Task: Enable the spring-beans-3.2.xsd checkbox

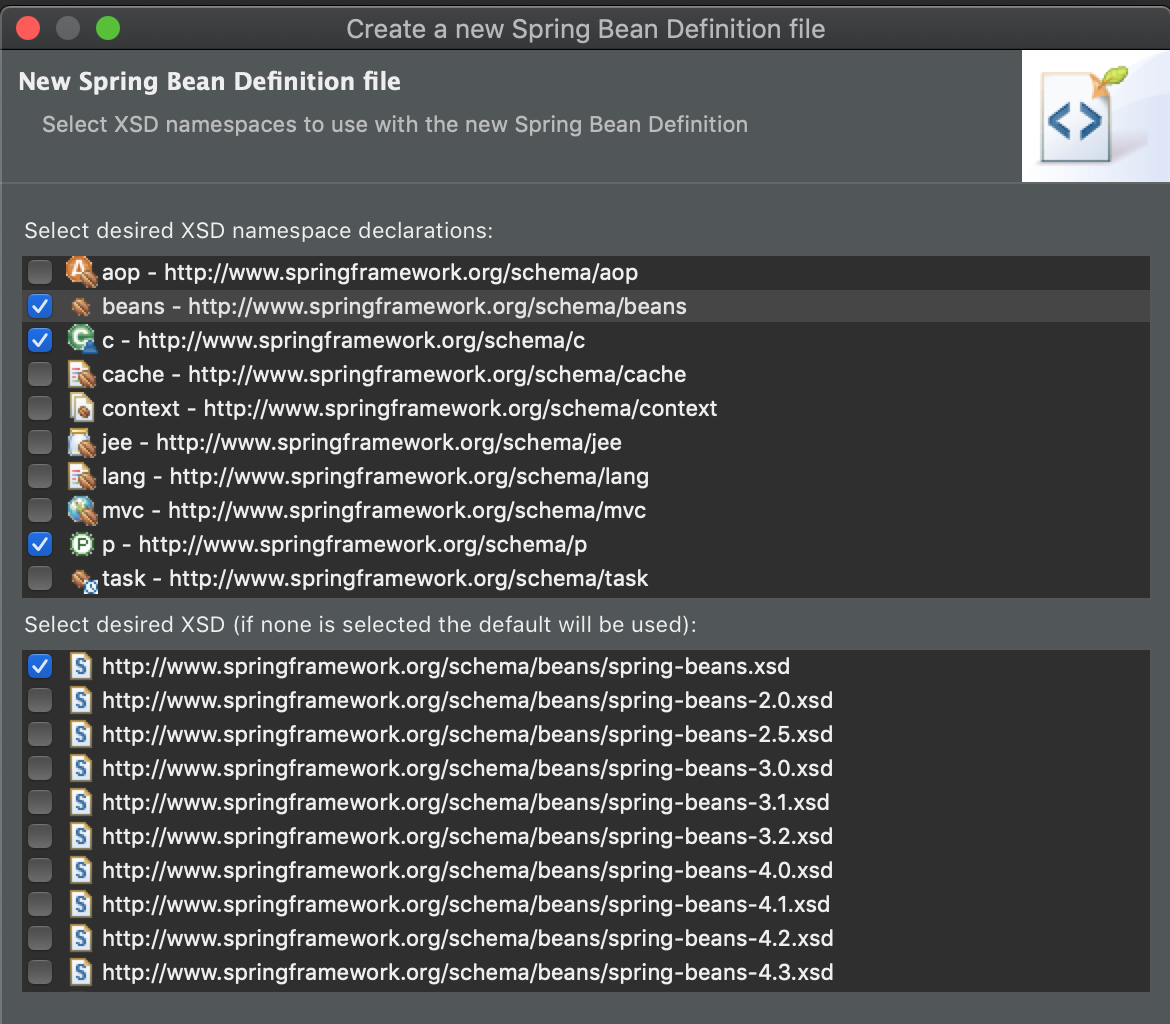Action: 40,836
